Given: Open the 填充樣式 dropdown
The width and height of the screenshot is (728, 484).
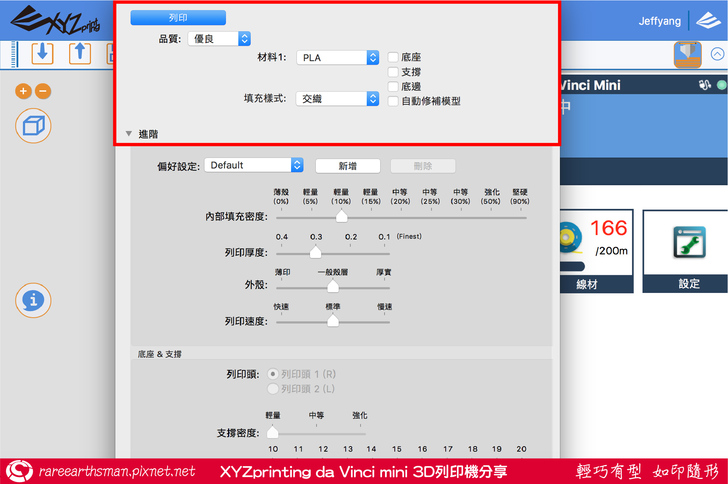Looking at the screenshot, I should pos(338,98).
